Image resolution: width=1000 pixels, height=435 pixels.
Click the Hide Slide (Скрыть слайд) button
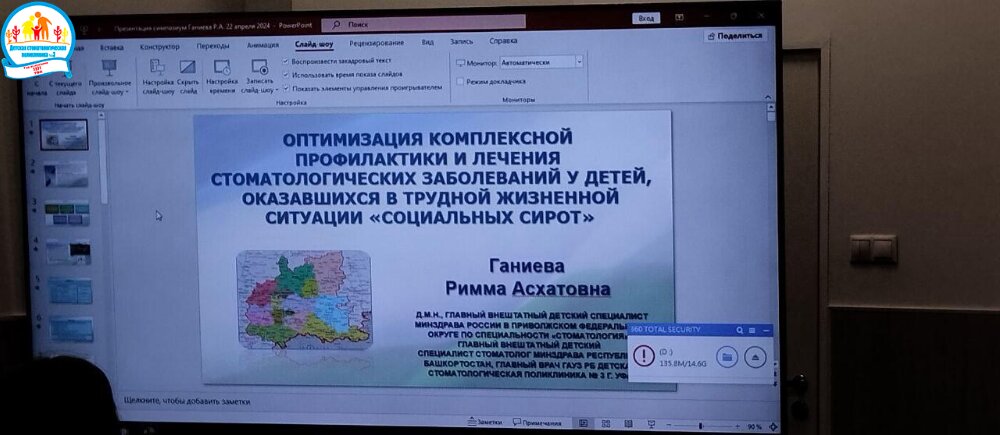tap(188, 77)
